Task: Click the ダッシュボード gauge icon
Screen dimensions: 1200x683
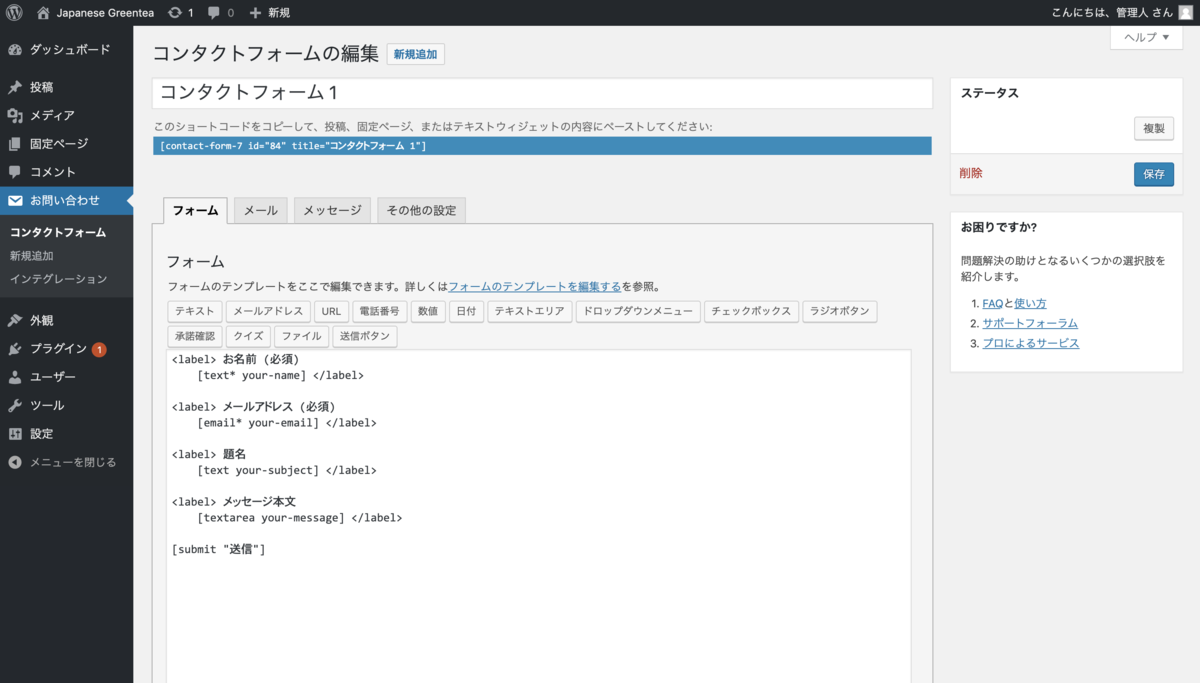Action: [x=15, y=49]
